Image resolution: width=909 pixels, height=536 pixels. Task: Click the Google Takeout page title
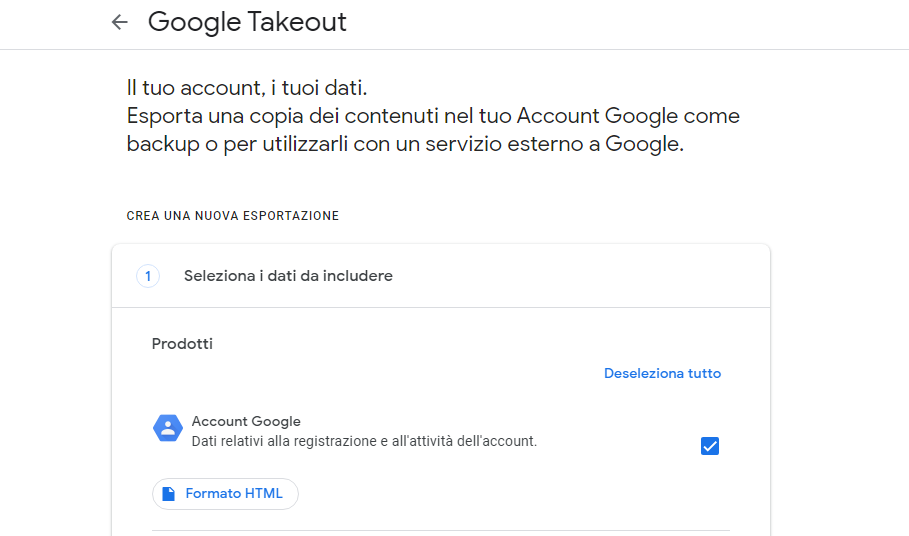pyautogui.click(x=247, y=23)
